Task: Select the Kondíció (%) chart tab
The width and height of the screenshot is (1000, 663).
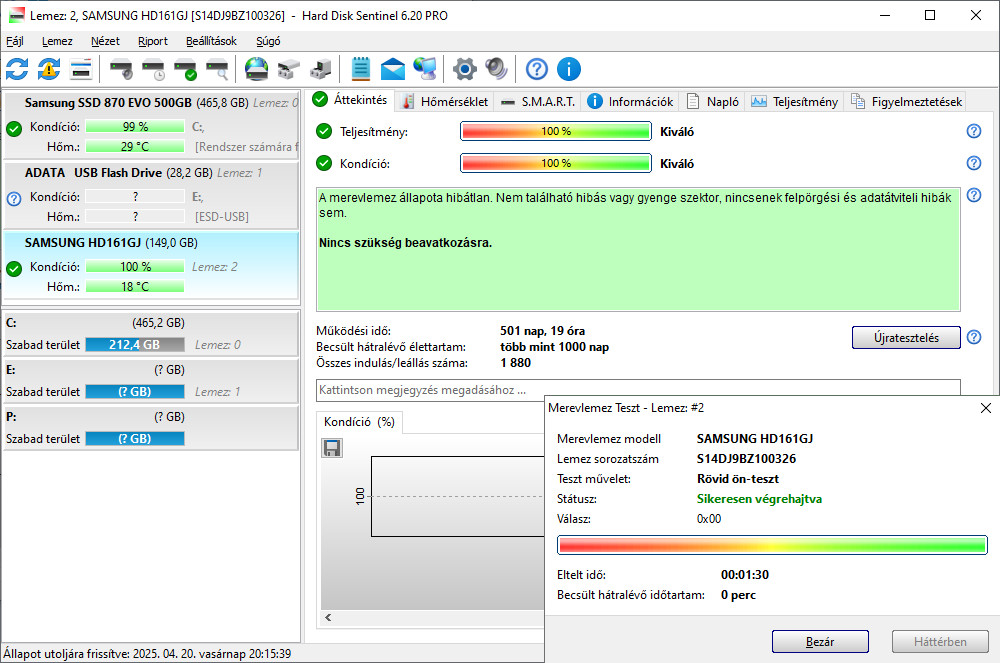Action: pyautogui.click(x=359, y=422)
